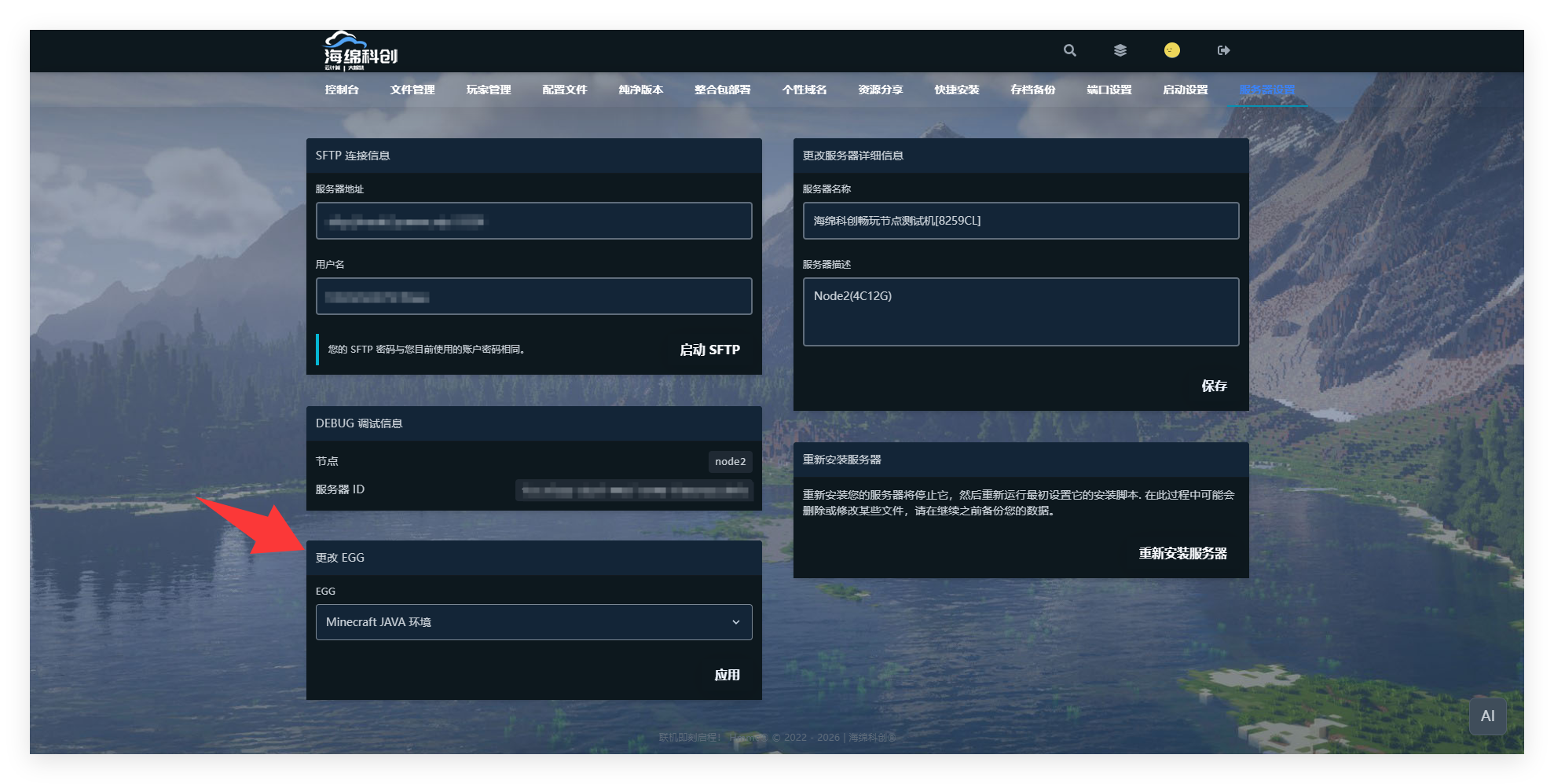Open the AI assistant floating button
This screenshot has height=784, width=1554.
coord(1487,716)
